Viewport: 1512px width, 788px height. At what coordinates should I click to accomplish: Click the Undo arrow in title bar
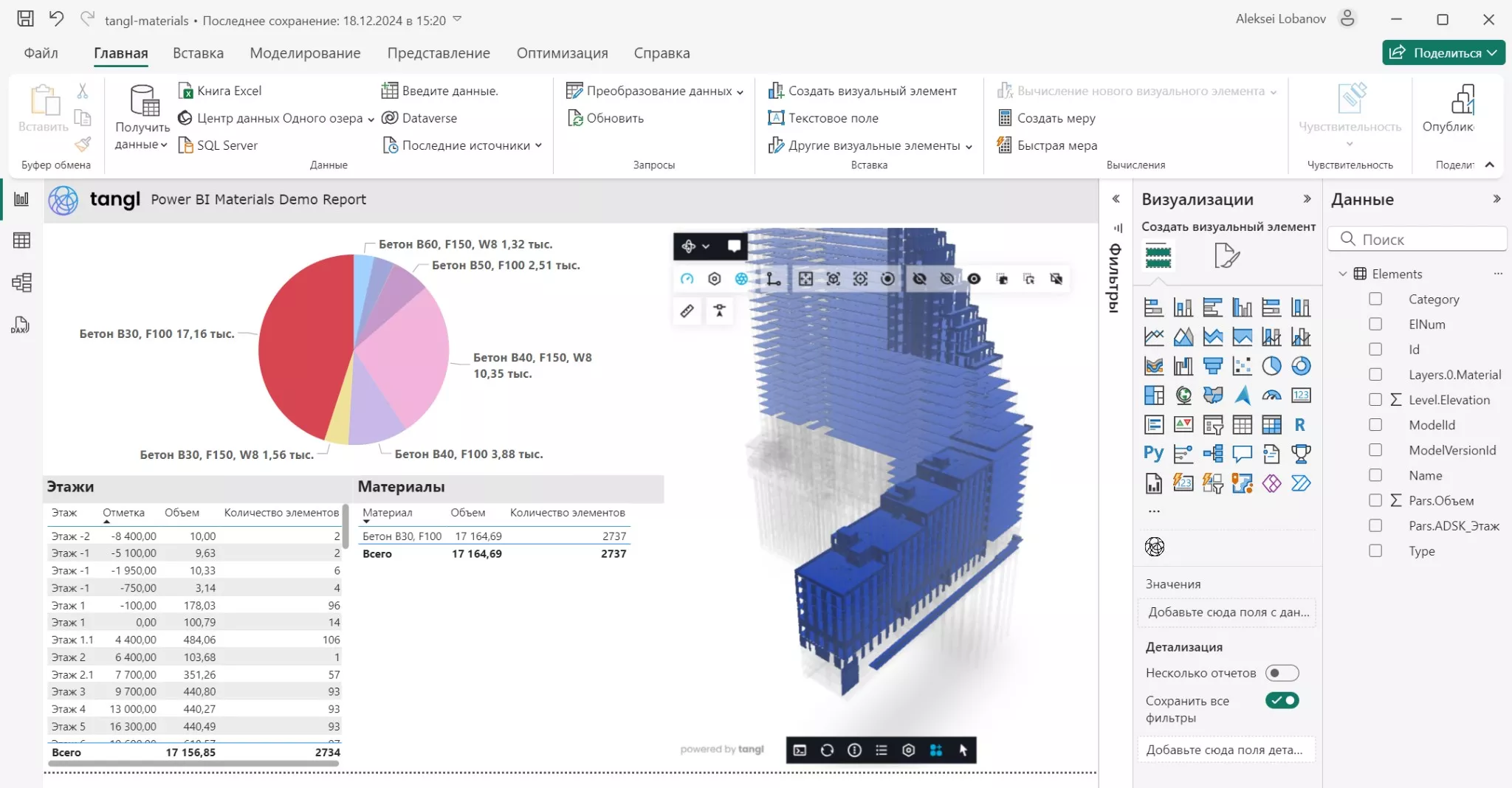[x=56, y=19]
